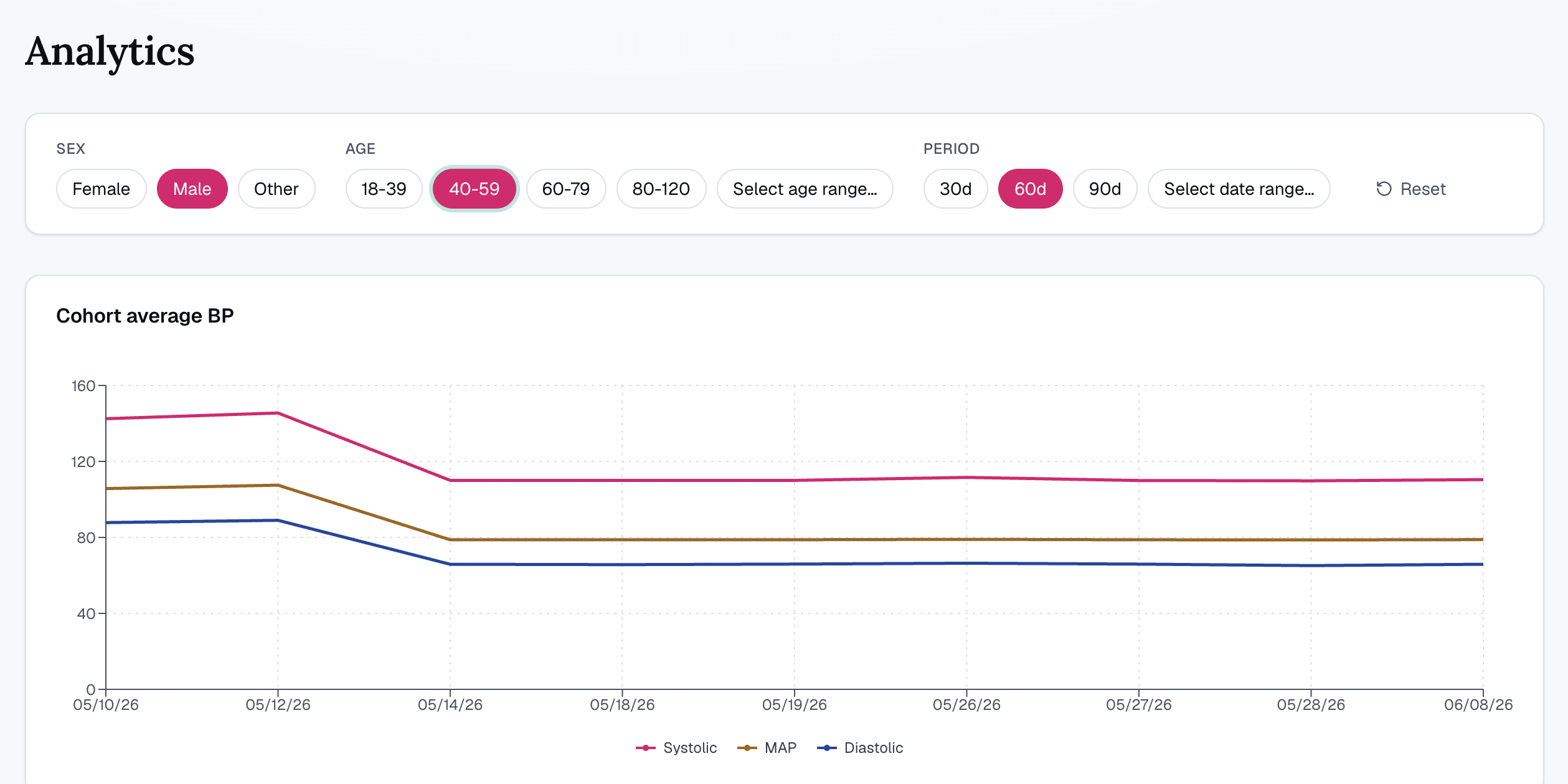
Task: Click the MAP legend marker icon
Action: click(x=747, y=748)
